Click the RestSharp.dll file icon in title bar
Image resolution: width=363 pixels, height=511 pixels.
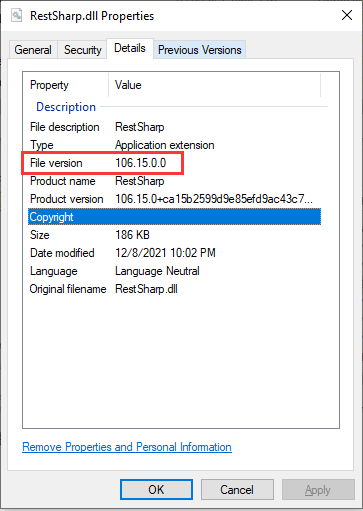[x=16, y=15]
